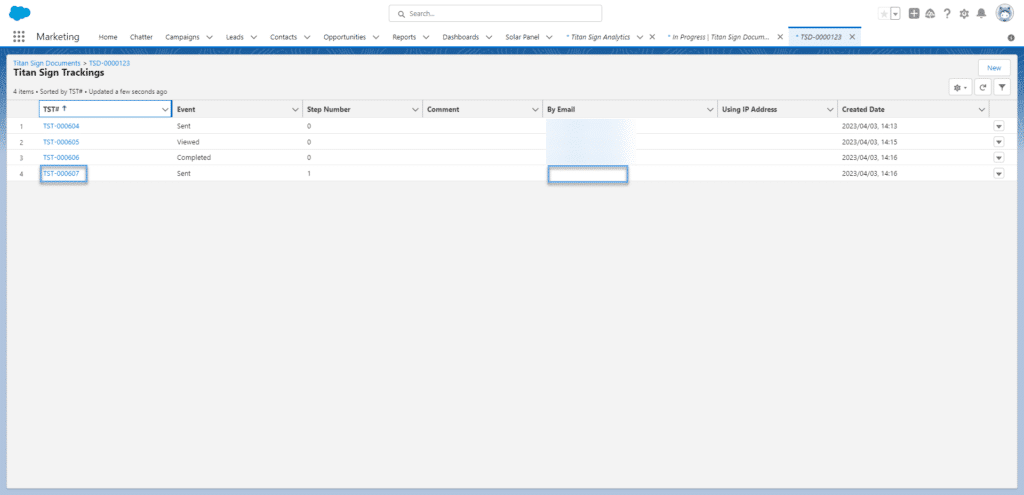Expand the favorites list dropdown arrow
The image size is (1024, 495).
[x=895, y=13]
